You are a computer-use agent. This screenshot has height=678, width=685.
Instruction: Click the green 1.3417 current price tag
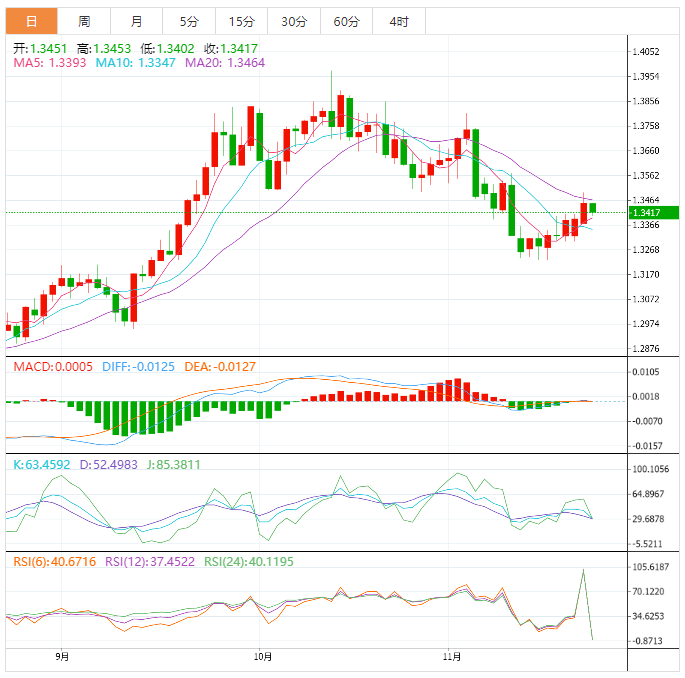click(654, 213)
